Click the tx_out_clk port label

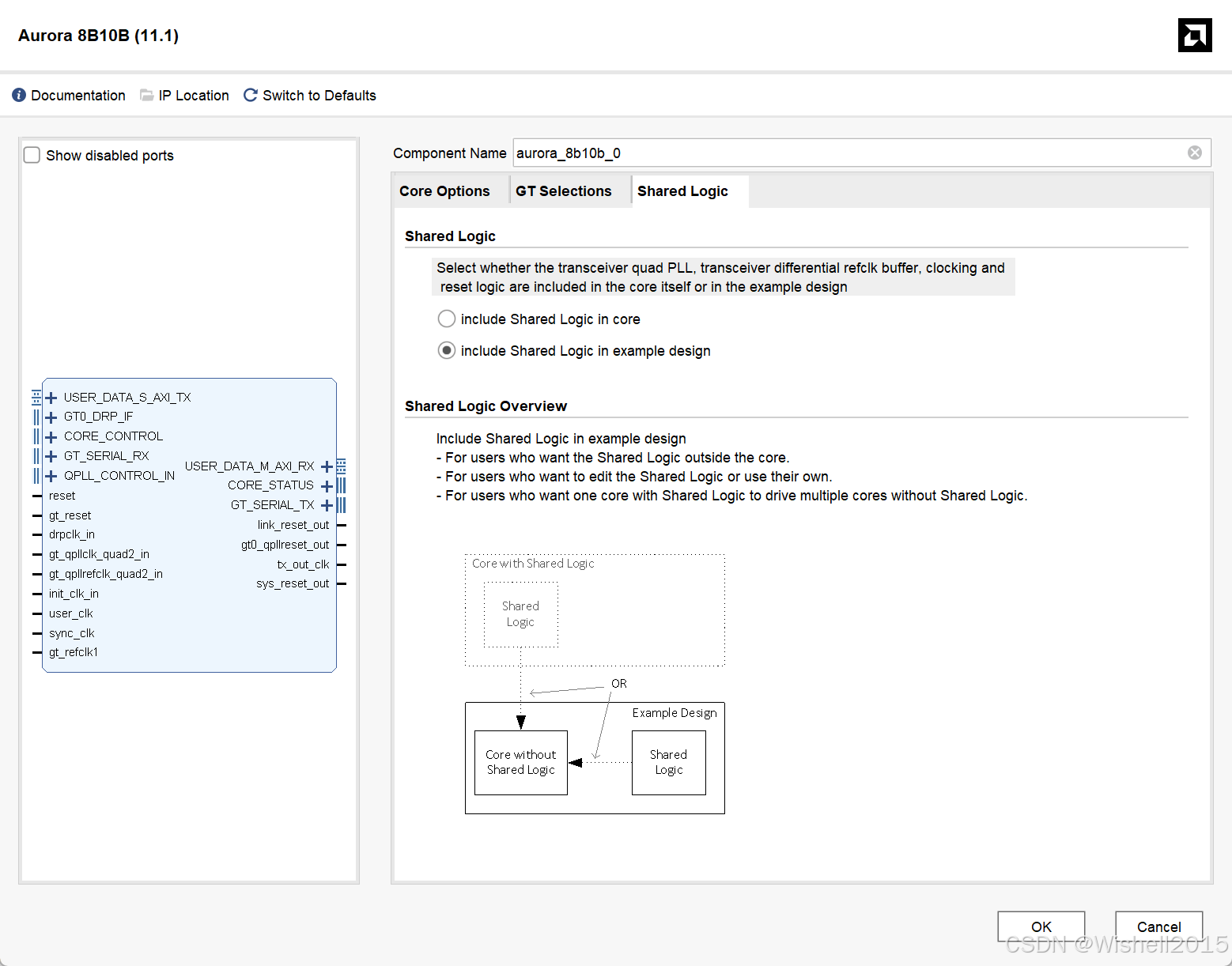304,564
